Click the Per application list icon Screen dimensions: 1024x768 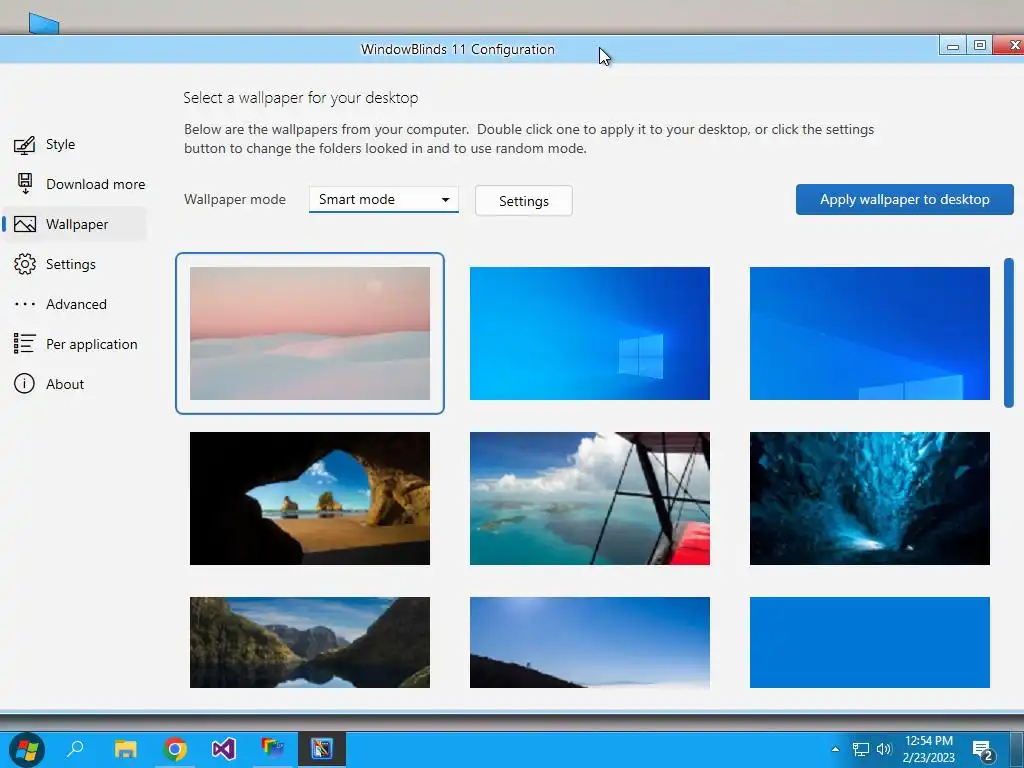tap(25, 344)
